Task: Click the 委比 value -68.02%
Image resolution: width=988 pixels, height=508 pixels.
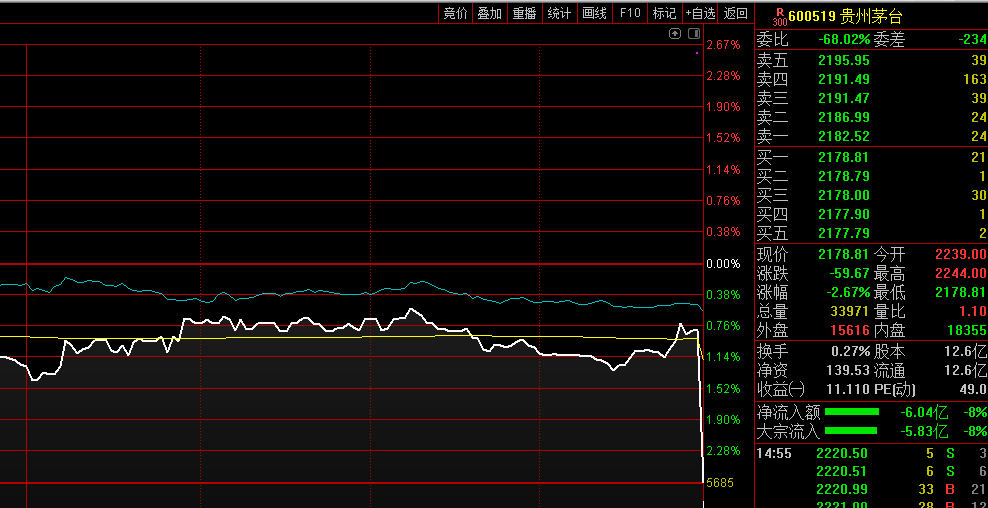Action: 844,40
